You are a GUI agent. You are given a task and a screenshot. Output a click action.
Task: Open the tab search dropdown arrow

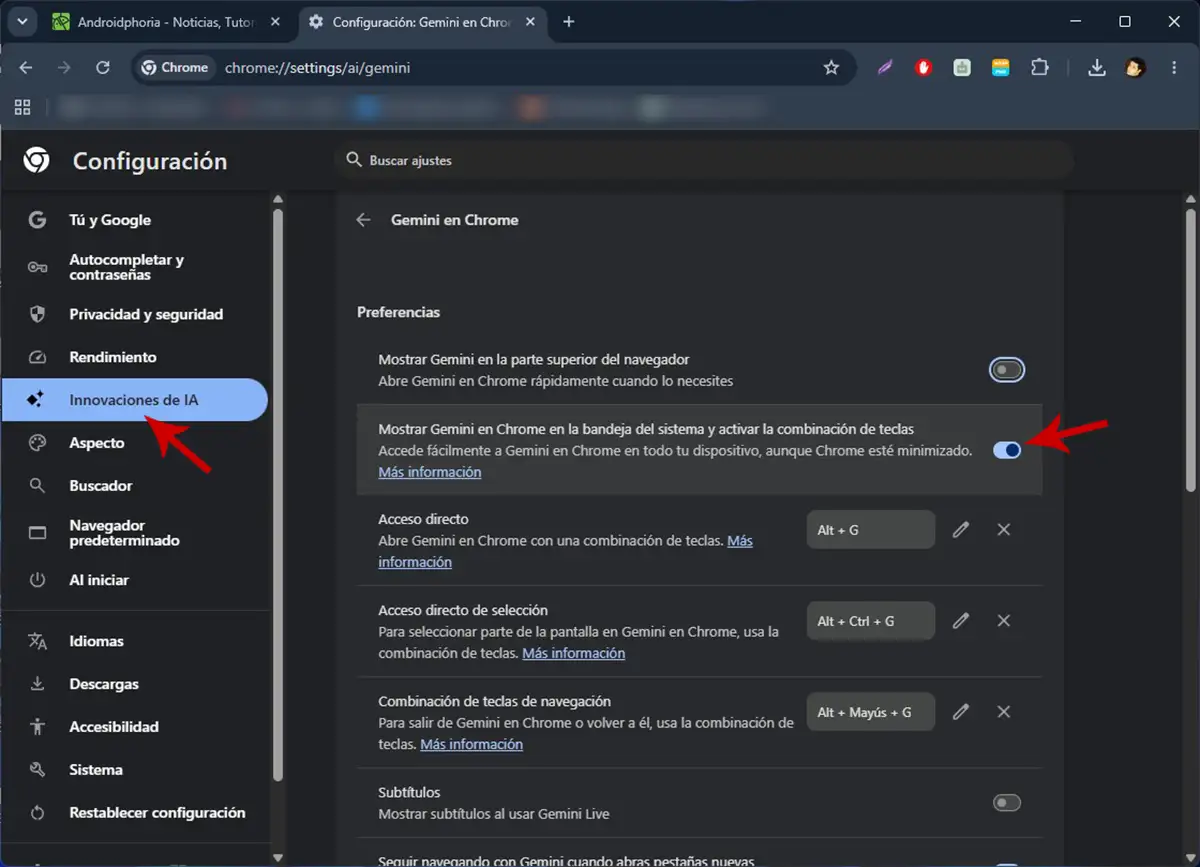coord(22,22)
